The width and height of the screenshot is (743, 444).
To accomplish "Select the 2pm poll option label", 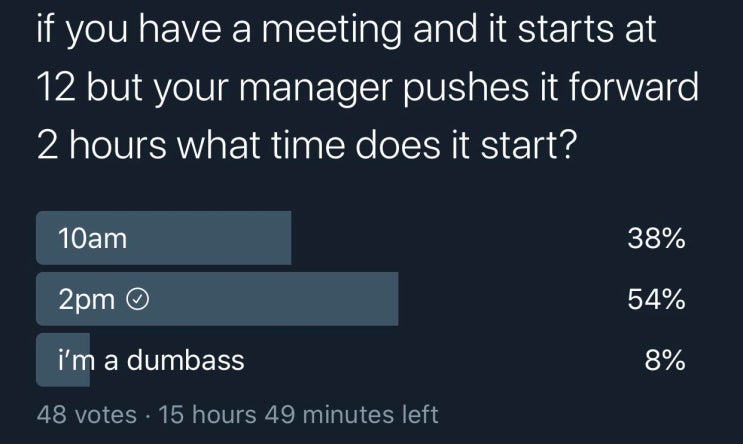I will click(x=87, y=299).
